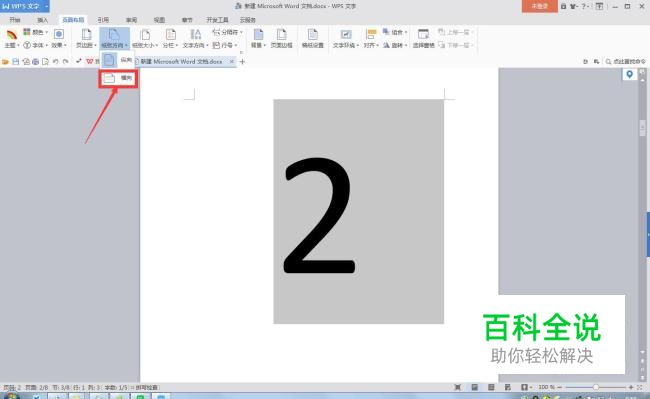
Task: Switch to the Developer Tools (开发工具) tab
Action: point(217,20)
